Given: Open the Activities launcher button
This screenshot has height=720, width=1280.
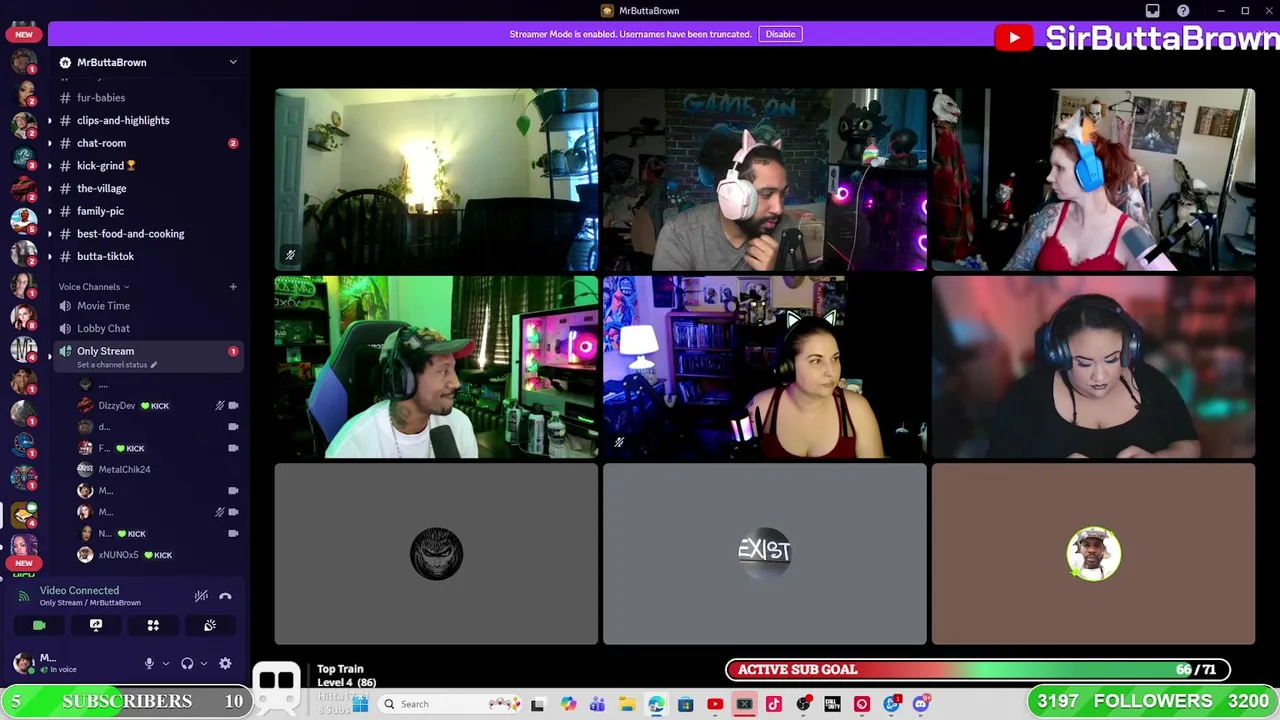Looking at the screenshot, I should coord(153,625).
